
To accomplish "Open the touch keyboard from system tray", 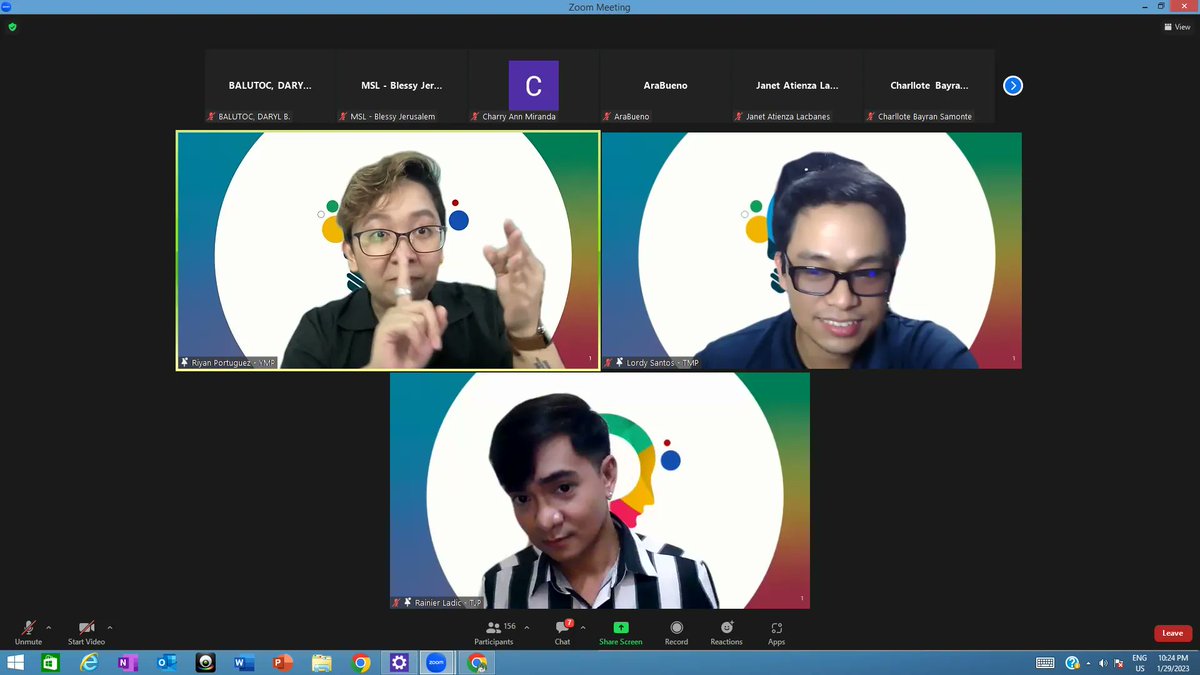I will tap(1045, 662).
